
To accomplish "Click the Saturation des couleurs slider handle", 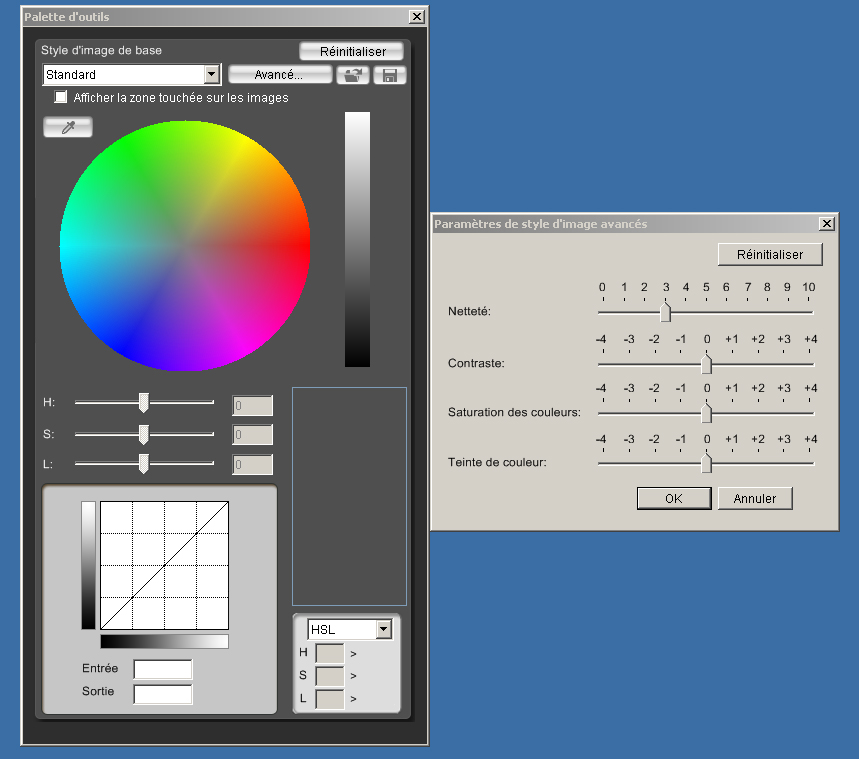I will [706, 413].
